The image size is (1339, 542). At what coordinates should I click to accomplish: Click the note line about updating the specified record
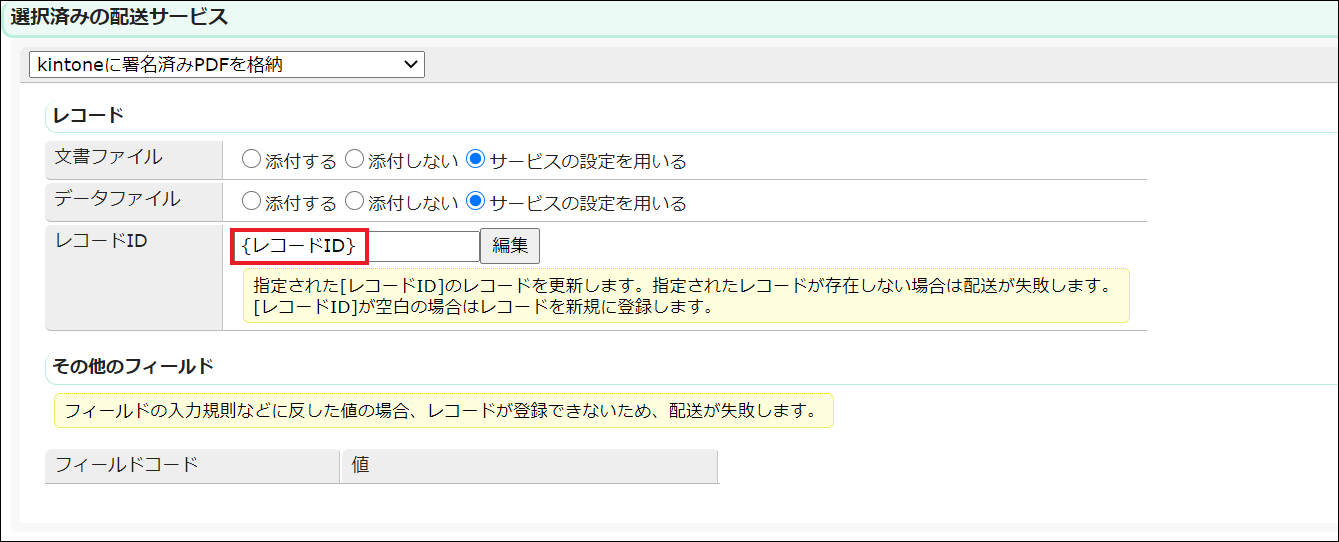[x=683, y=286]
